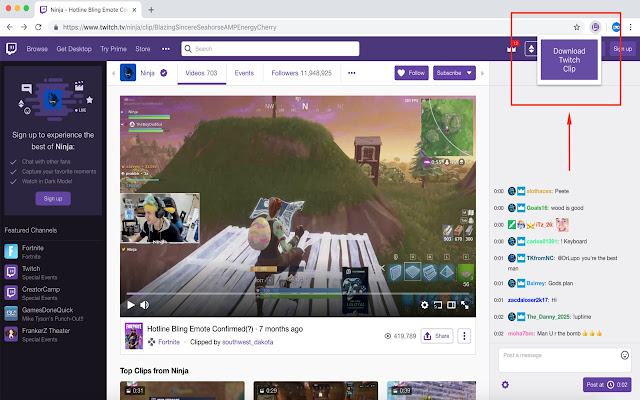640x400 pixels.
Task: Click the Ninja channel name
Action: 147,73
